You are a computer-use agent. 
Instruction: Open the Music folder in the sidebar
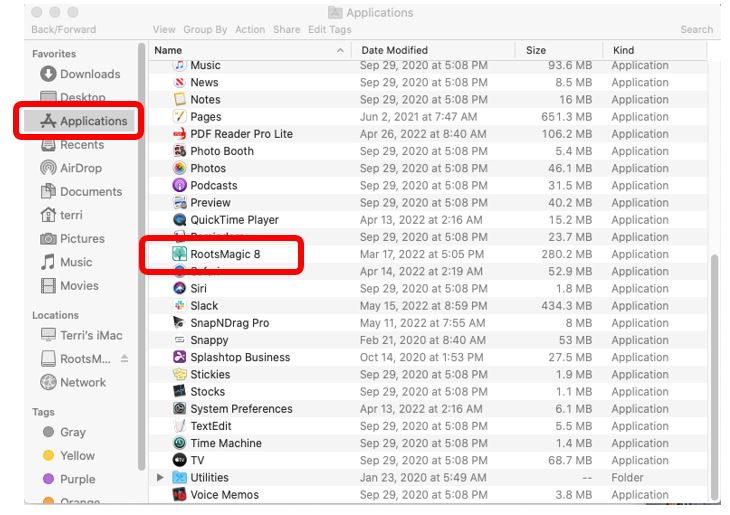coord(66,262)
